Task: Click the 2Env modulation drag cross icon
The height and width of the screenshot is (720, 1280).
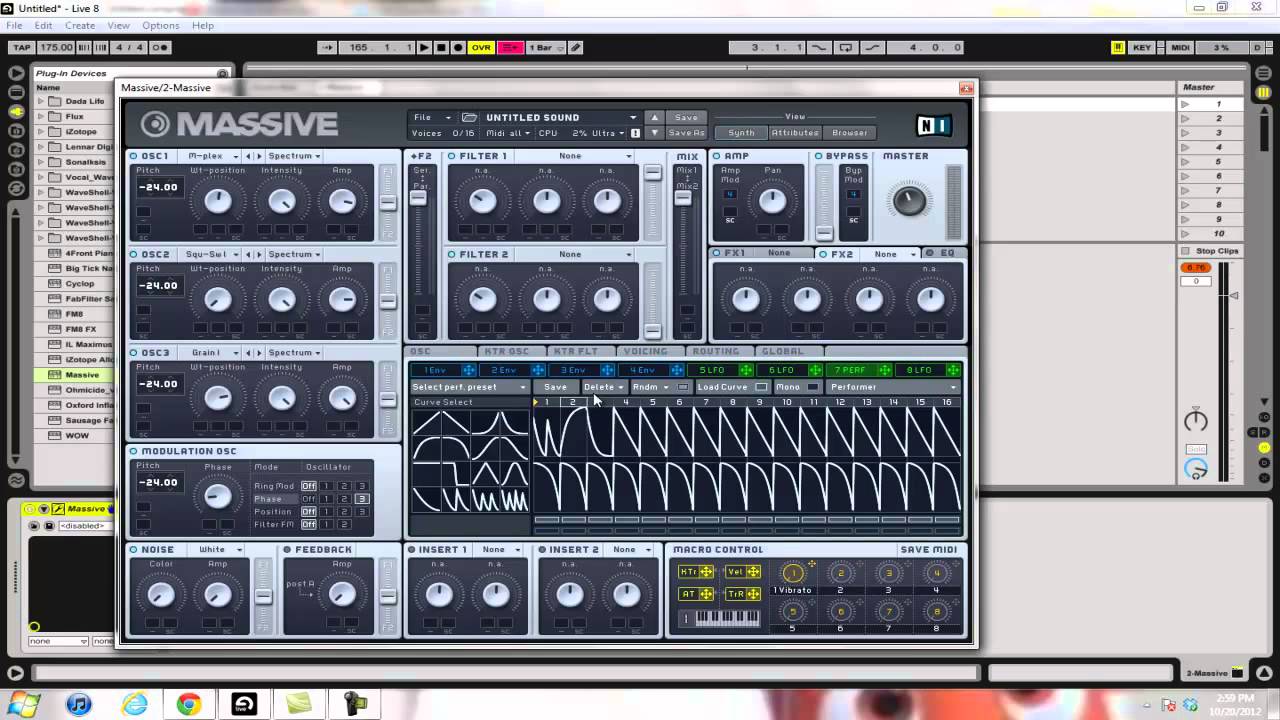Action: coord(539,370)
